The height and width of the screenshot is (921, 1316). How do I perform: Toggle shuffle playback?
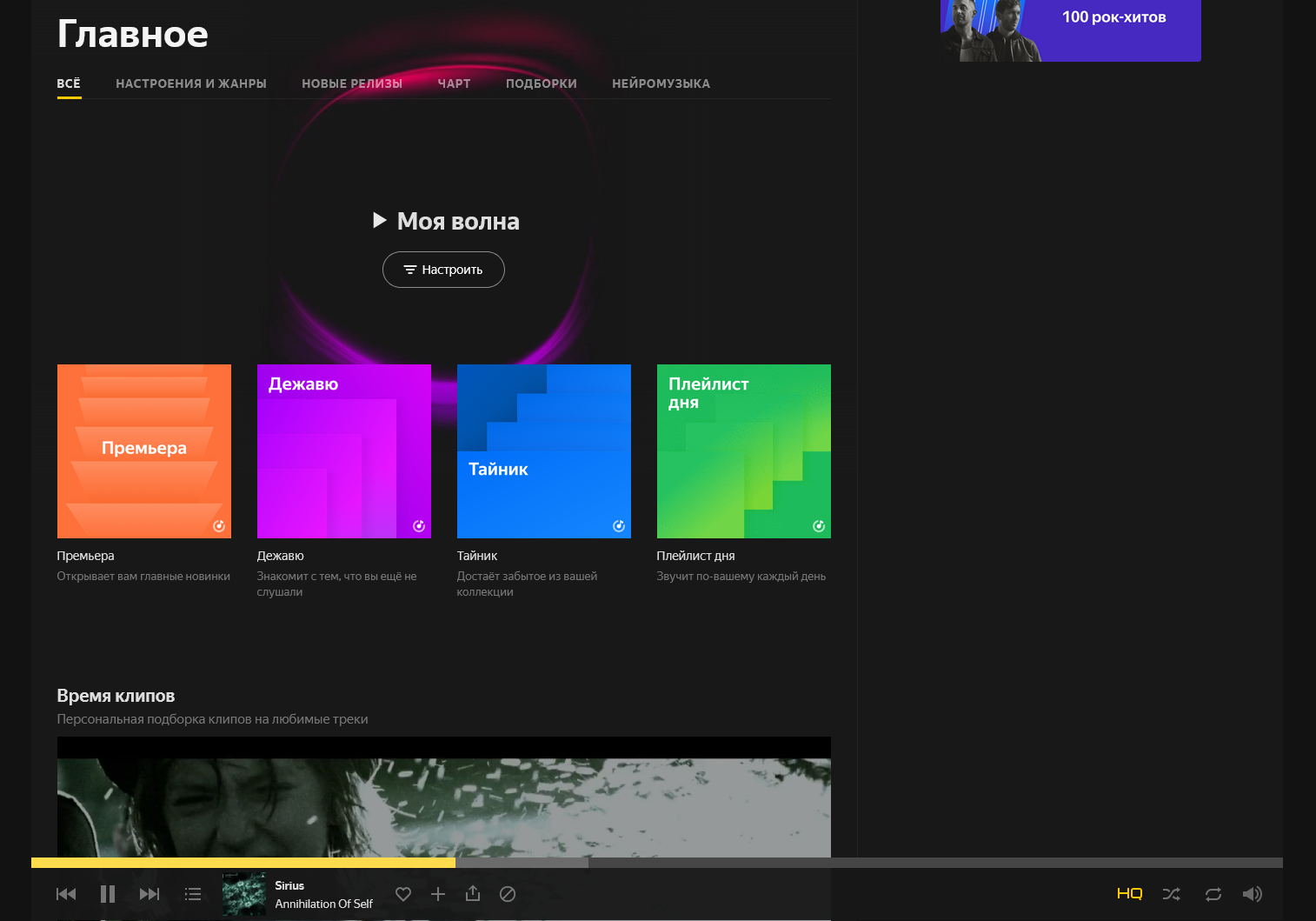[x=1172, y=894]
